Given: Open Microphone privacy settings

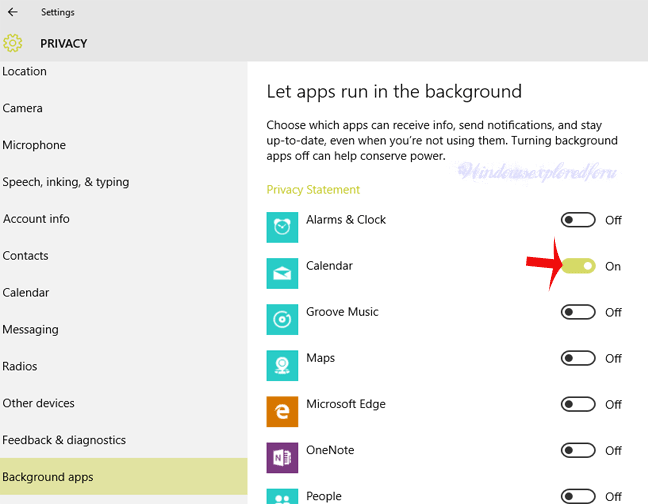Looking at the screenshot, I should click(124, 145).
